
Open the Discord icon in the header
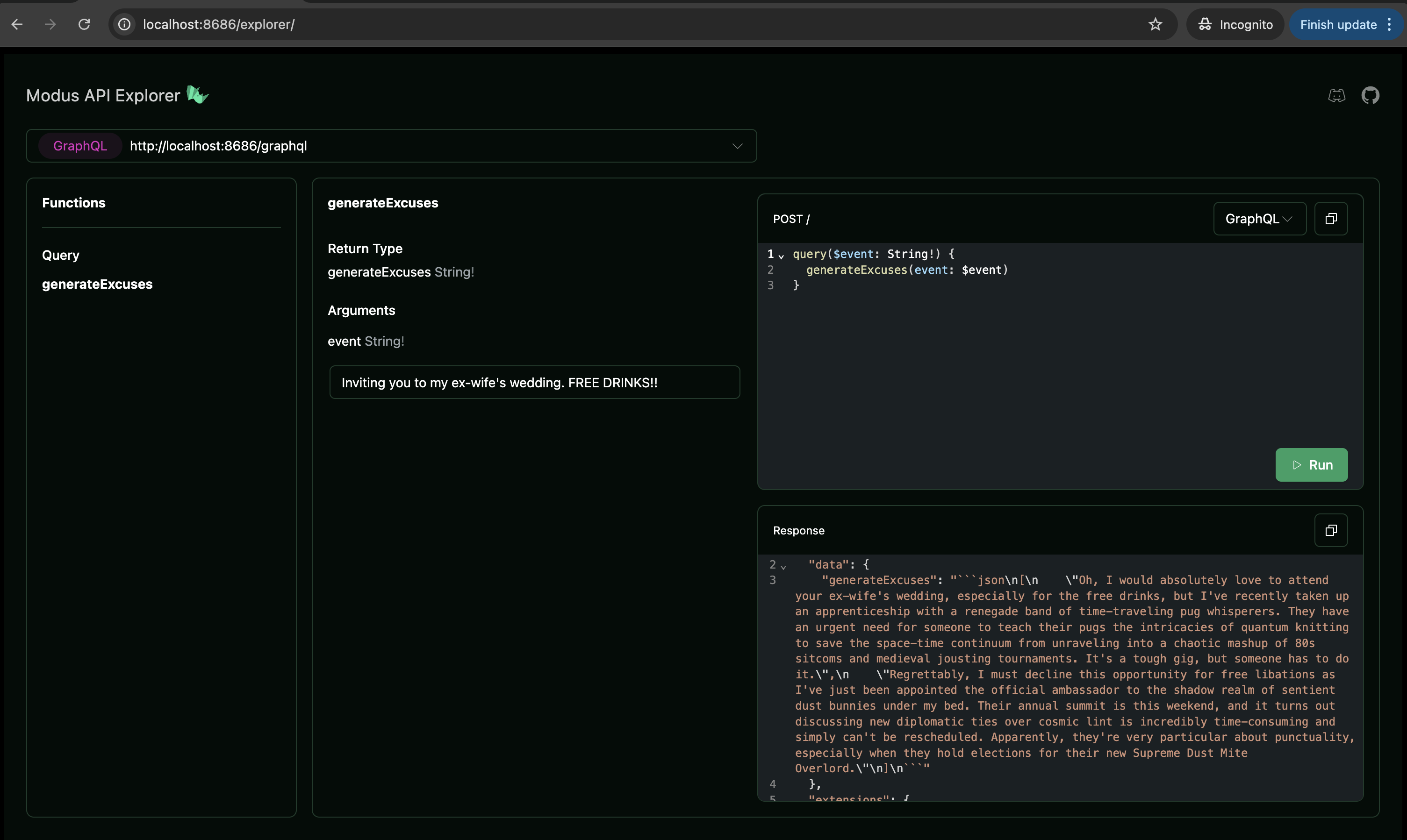[x=1336, y=96]
